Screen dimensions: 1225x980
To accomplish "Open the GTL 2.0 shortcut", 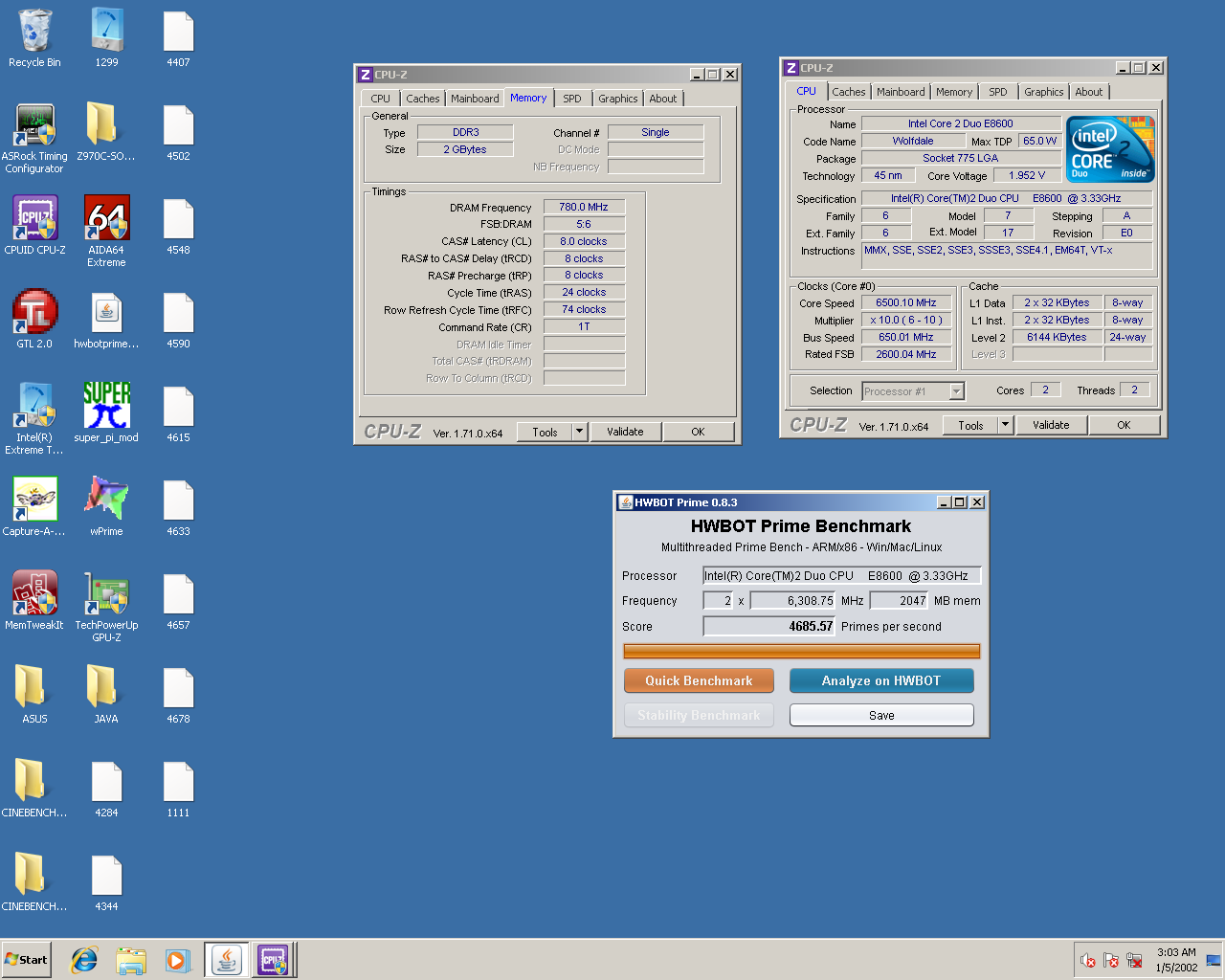I will 34,320.
